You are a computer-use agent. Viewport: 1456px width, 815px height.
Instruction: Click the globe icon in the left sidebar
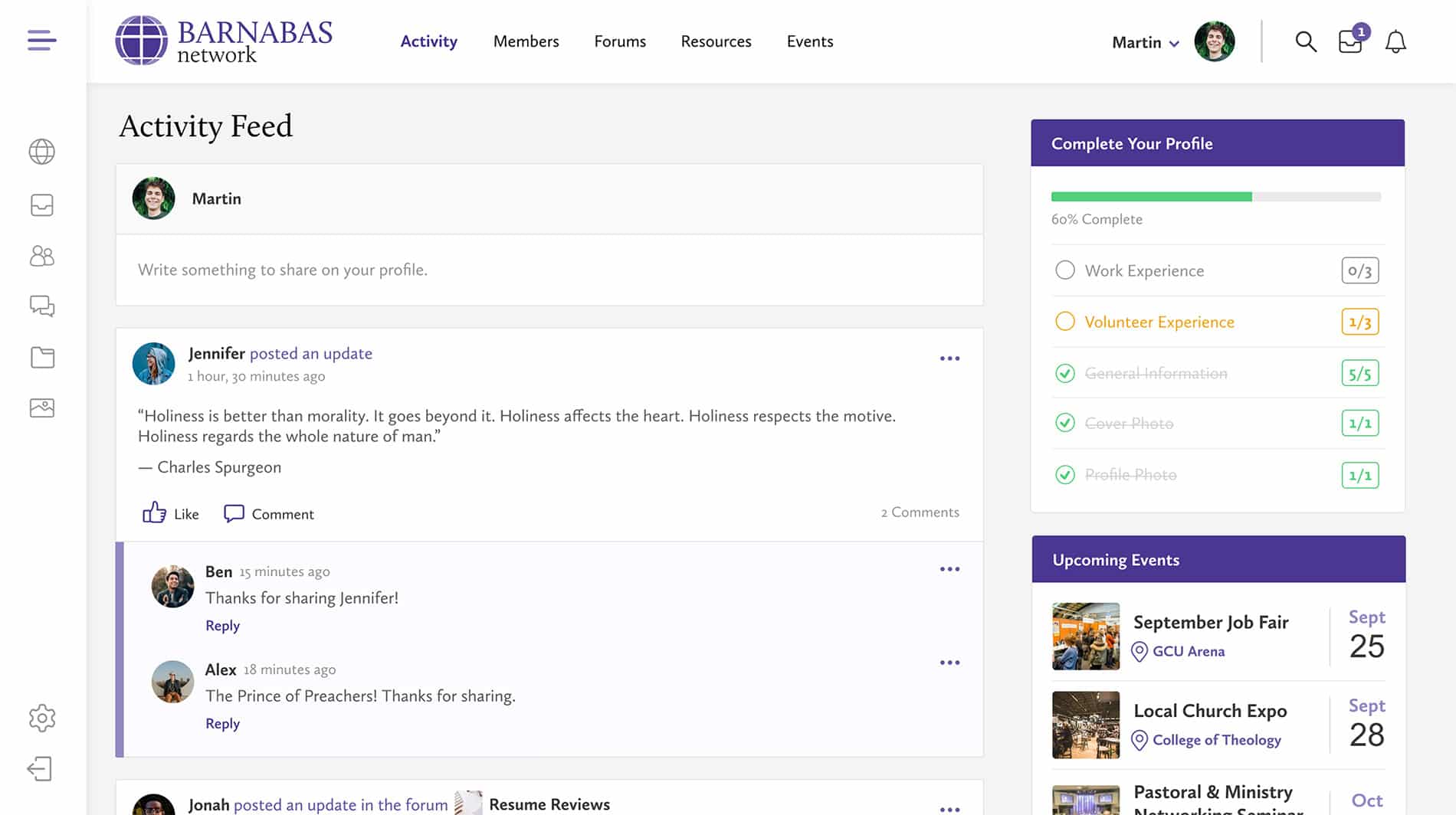(41, 152)
